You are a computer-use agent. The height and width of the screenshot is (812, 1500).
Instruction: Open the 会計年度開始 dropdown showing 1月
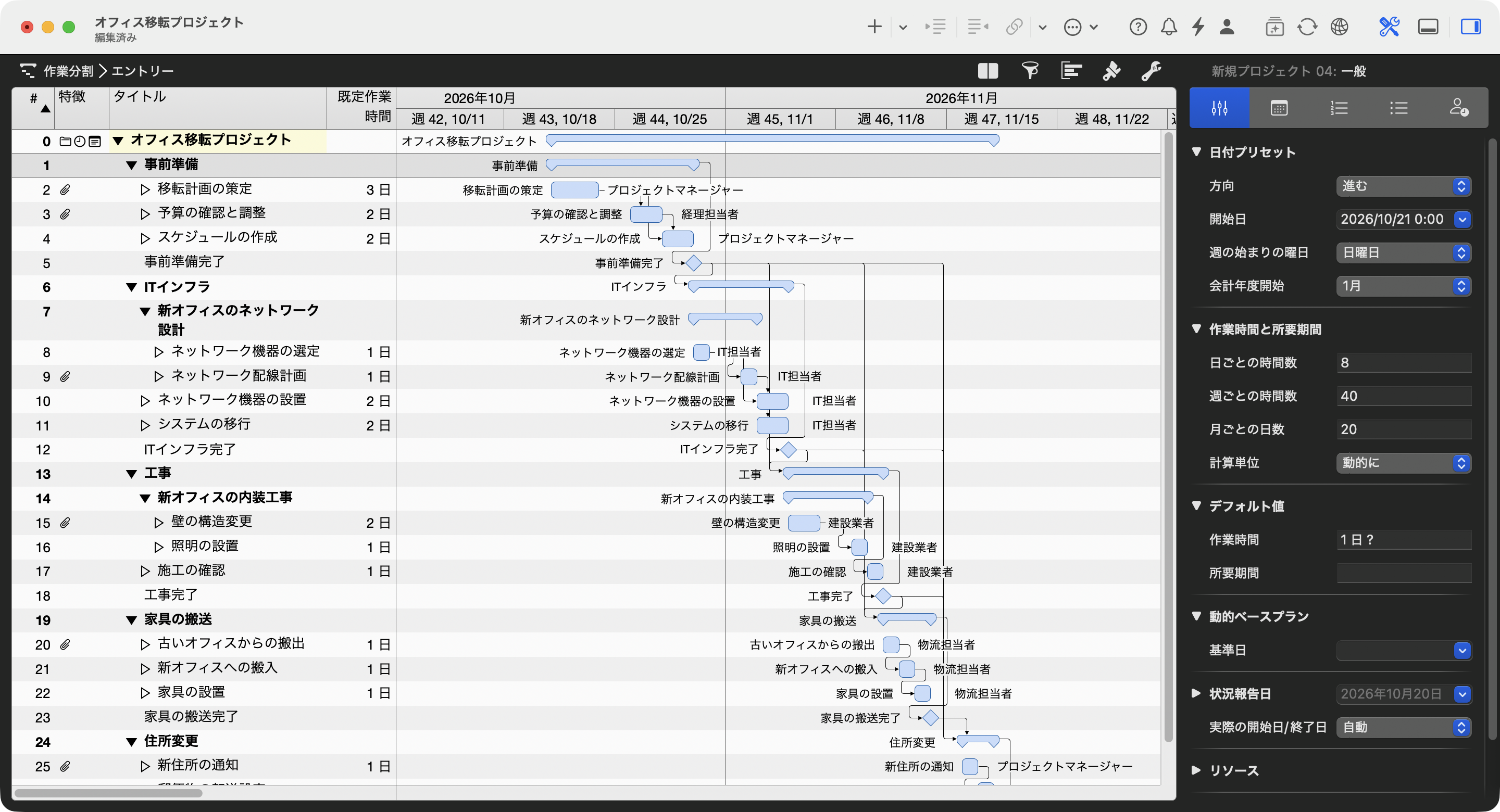coord(1403,286)
